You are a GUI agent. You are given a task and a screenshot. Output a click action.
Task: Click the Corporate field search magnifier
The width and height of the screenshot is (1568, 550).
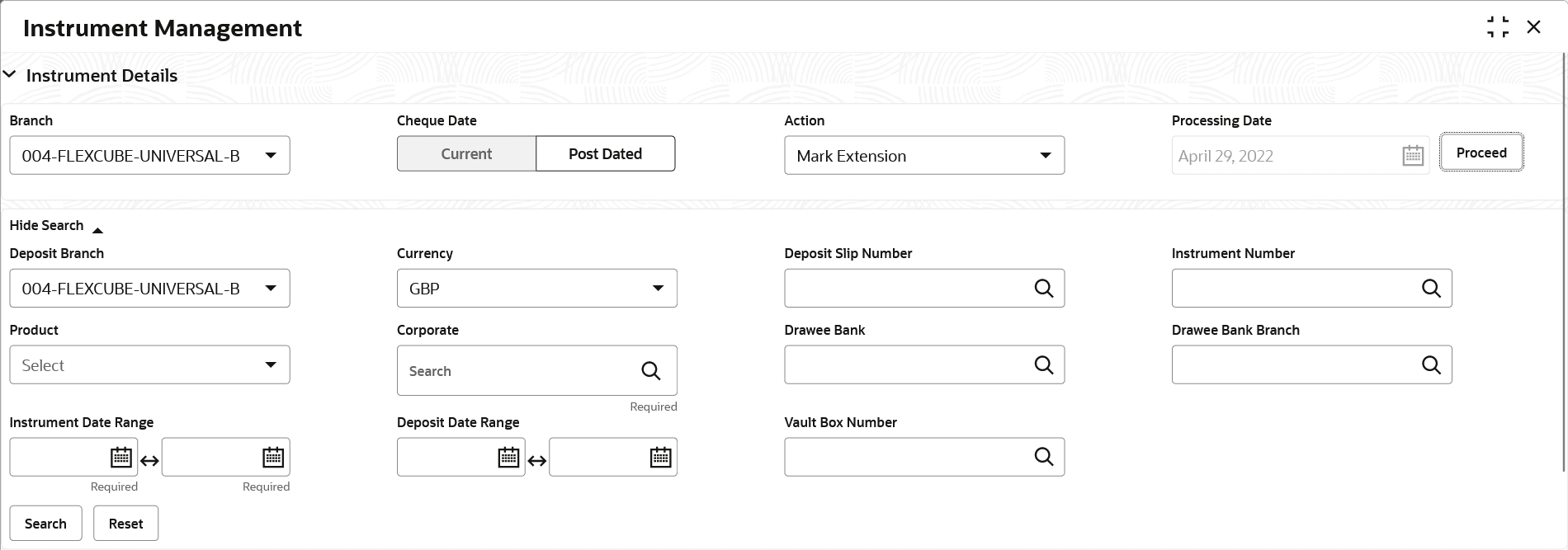[x=650, y=371]
